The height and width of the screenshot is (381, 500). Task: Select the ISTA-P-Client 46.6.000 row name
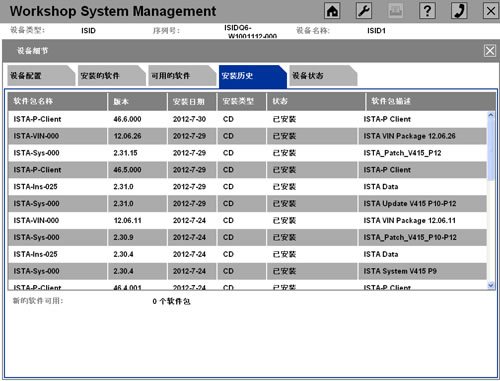[37, 119]
